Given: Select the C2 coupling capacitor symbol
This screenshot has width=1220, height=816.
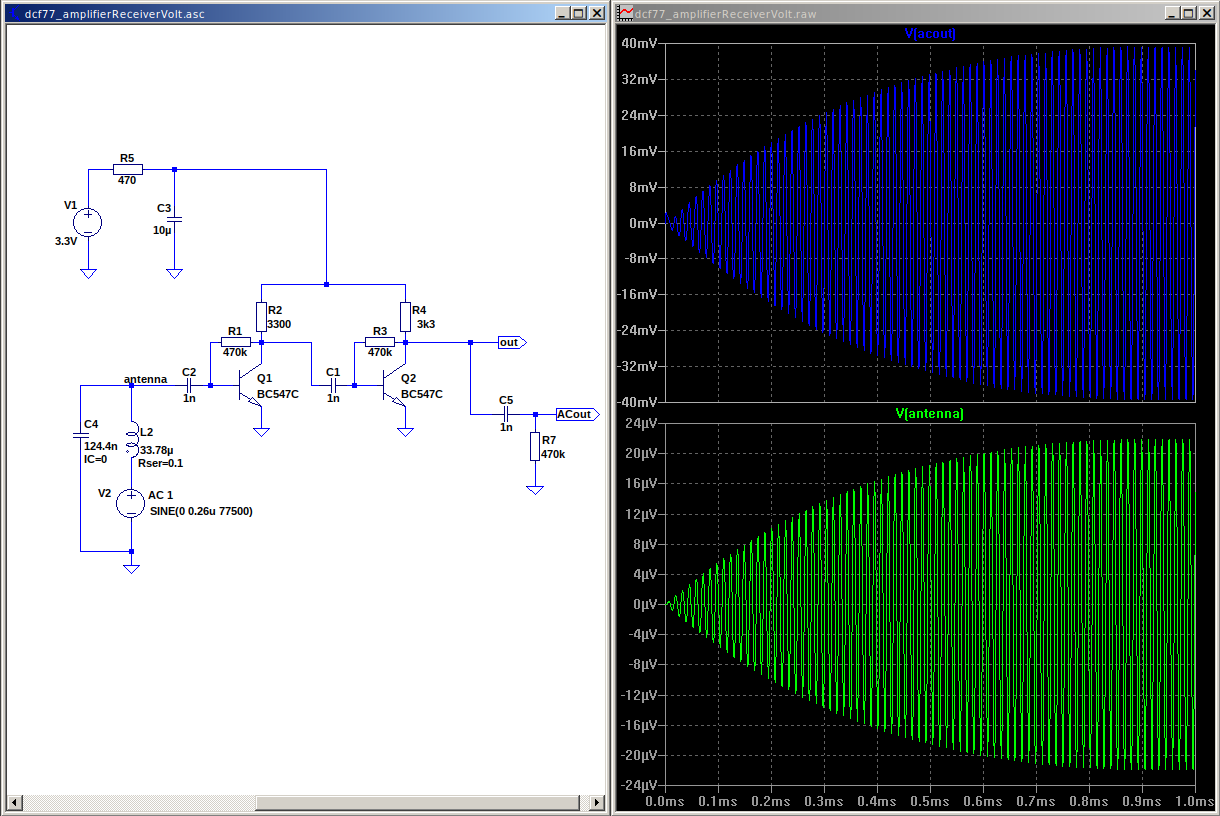Looking at the screenshot, I should [189, 384].
